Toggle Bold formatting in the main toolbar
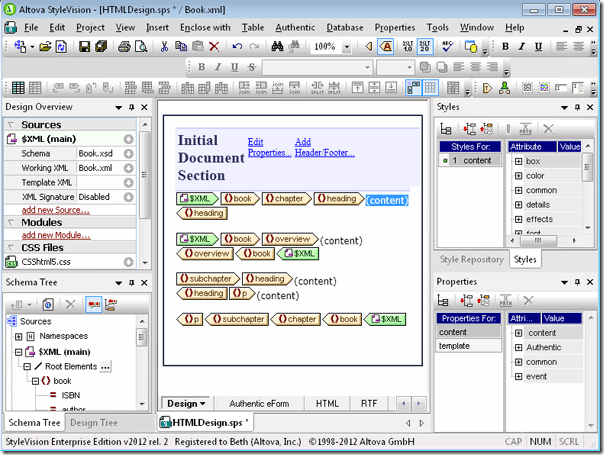Viewport: 604px width, 455px height. point(201,67)
